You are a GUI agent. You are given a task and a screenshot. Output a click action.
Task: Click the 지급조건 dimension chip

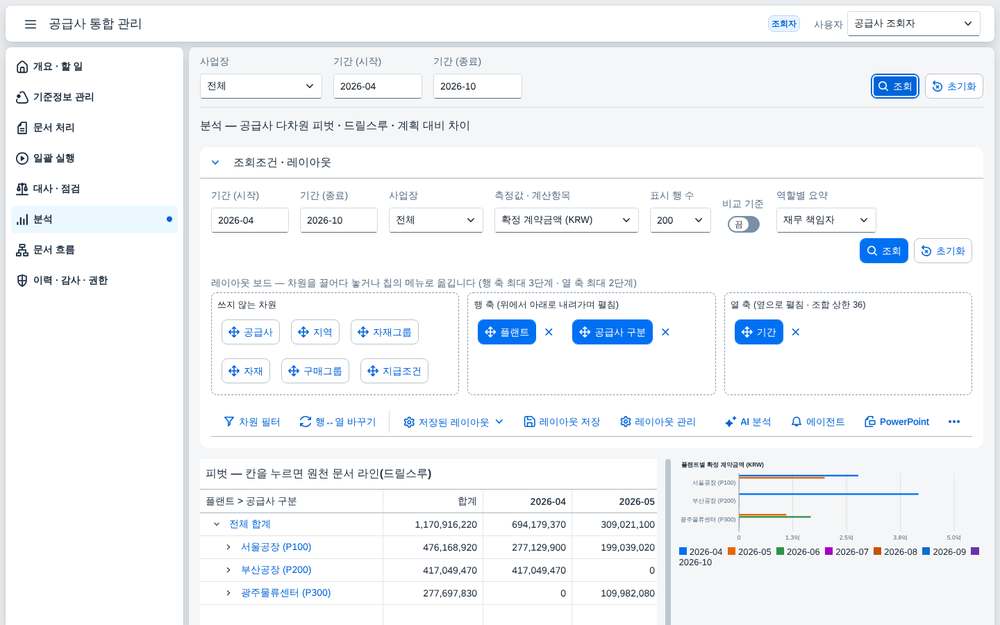tap(394, 371)
